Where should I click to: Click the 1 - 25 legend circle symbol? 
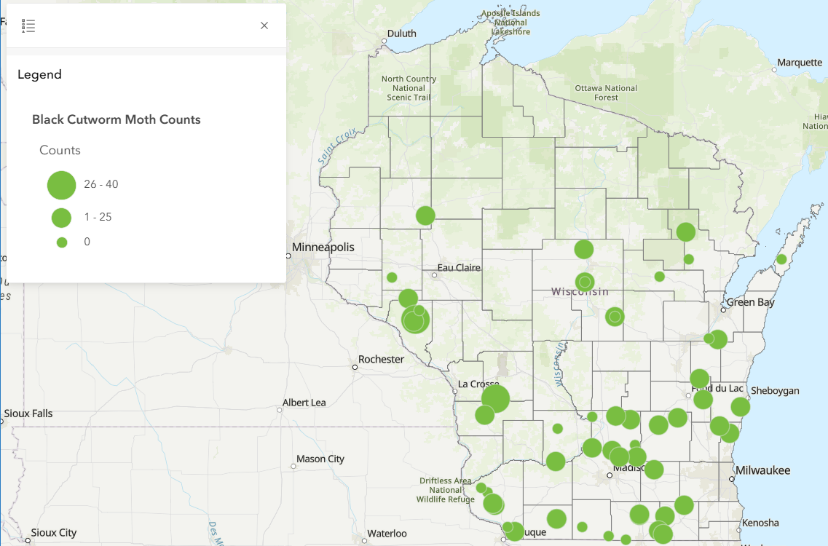coord(61,218)
